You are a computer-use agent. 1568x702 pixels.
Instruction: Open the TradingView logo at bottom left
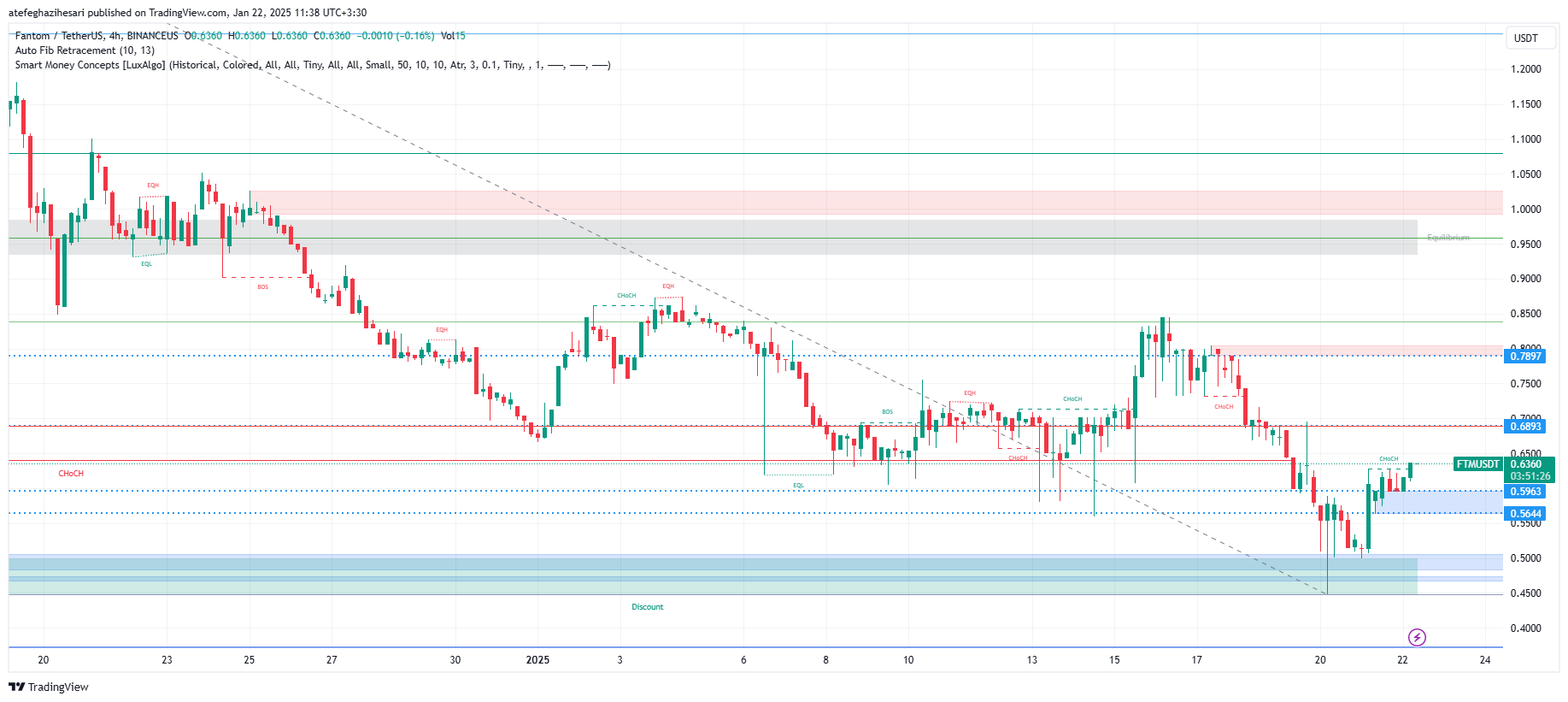coord(49,687)
